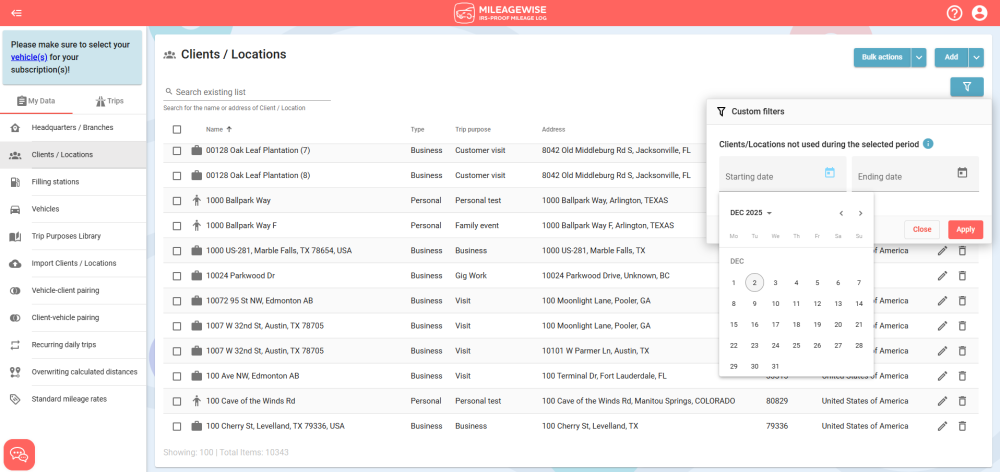This screenshot has height=472, width=1000.
Task: Toggle the select-all checkbox in table header
Action: point(177,129)
